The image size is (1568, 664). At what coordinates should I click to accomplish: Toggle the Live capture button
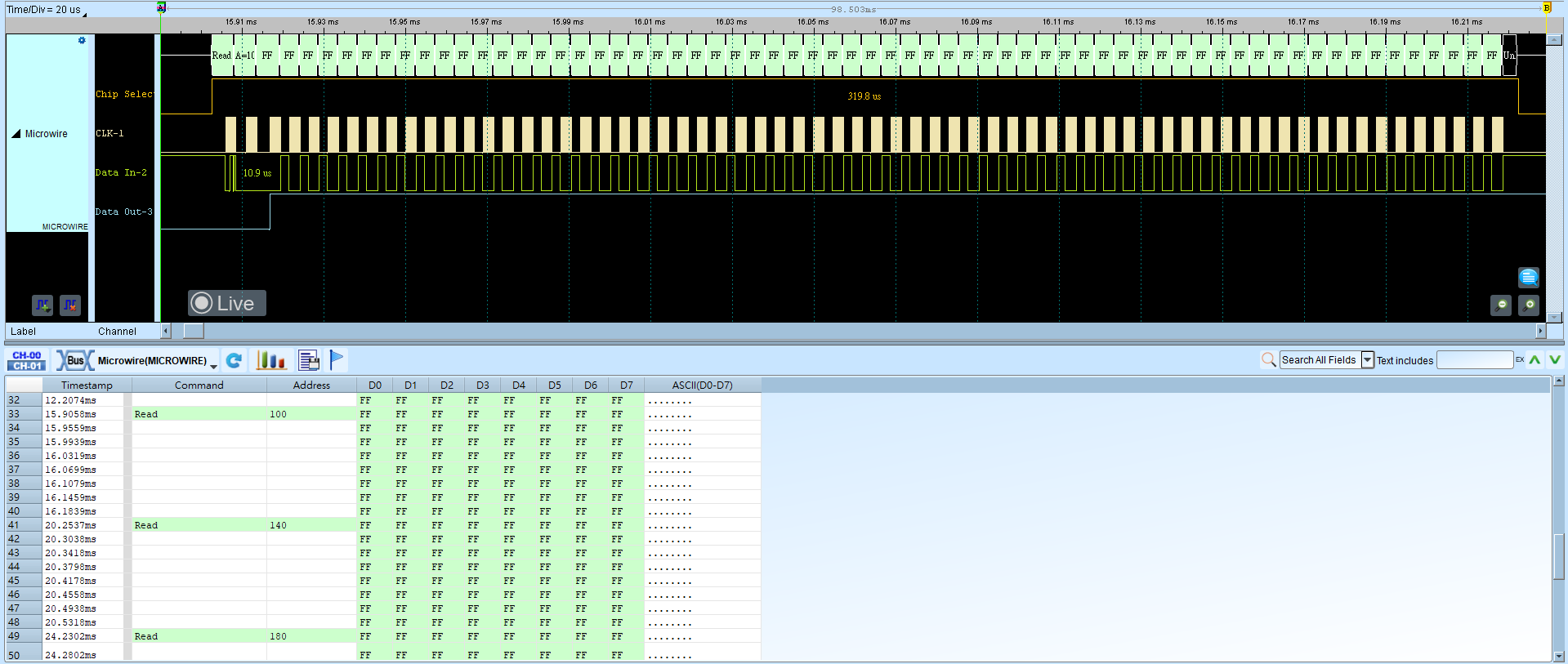(x=227, y=303)
